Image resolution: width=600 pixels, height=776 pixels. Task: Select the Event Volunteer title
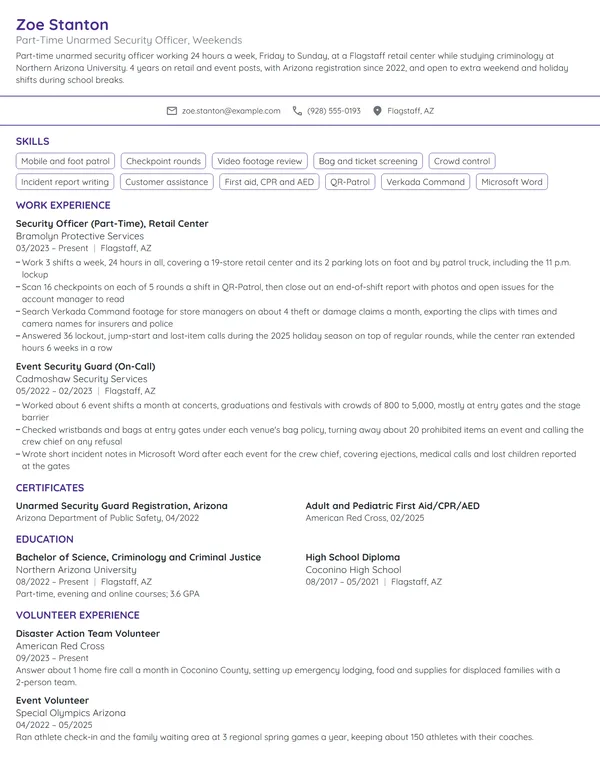[x=52, y=701]
